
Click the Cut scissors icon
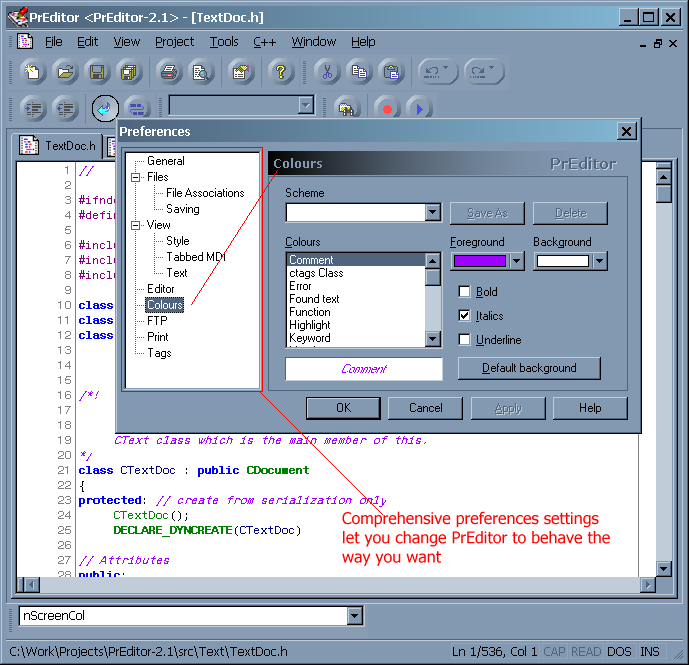coord(327,72)
